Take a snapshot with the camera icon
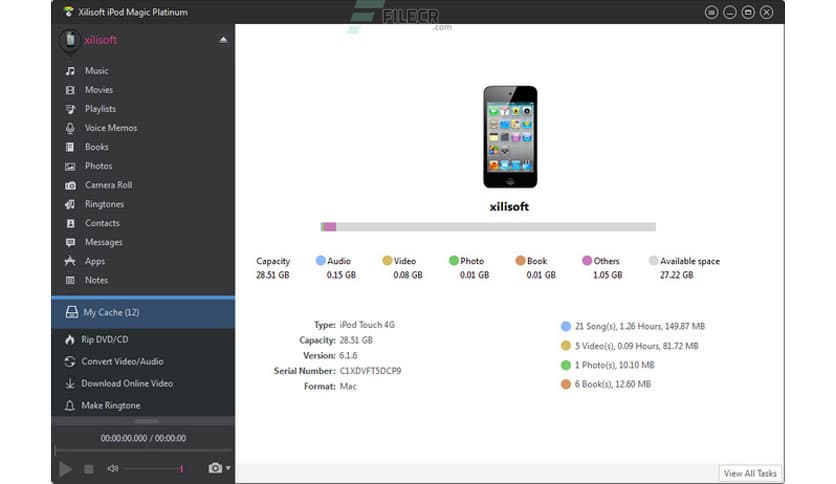This screenshot has height=484, width=836. coord(215,468)
